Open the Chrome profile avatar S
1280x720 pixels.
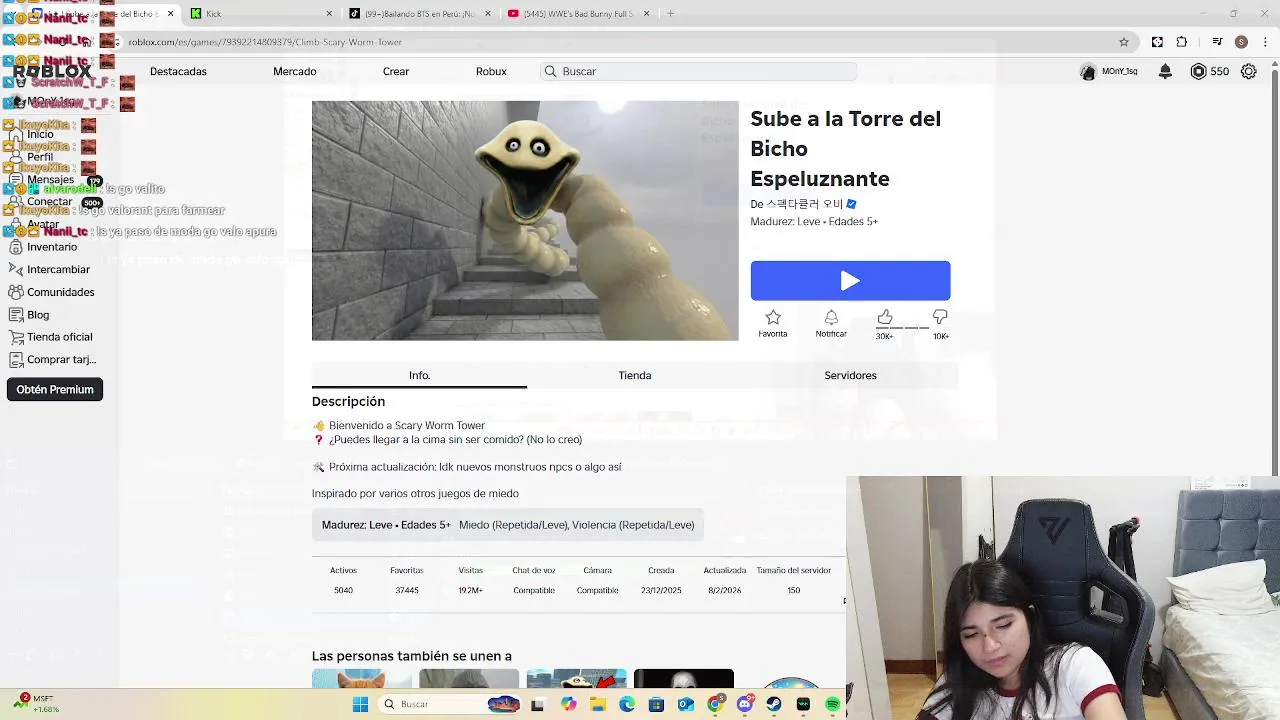pos(1241,42)
